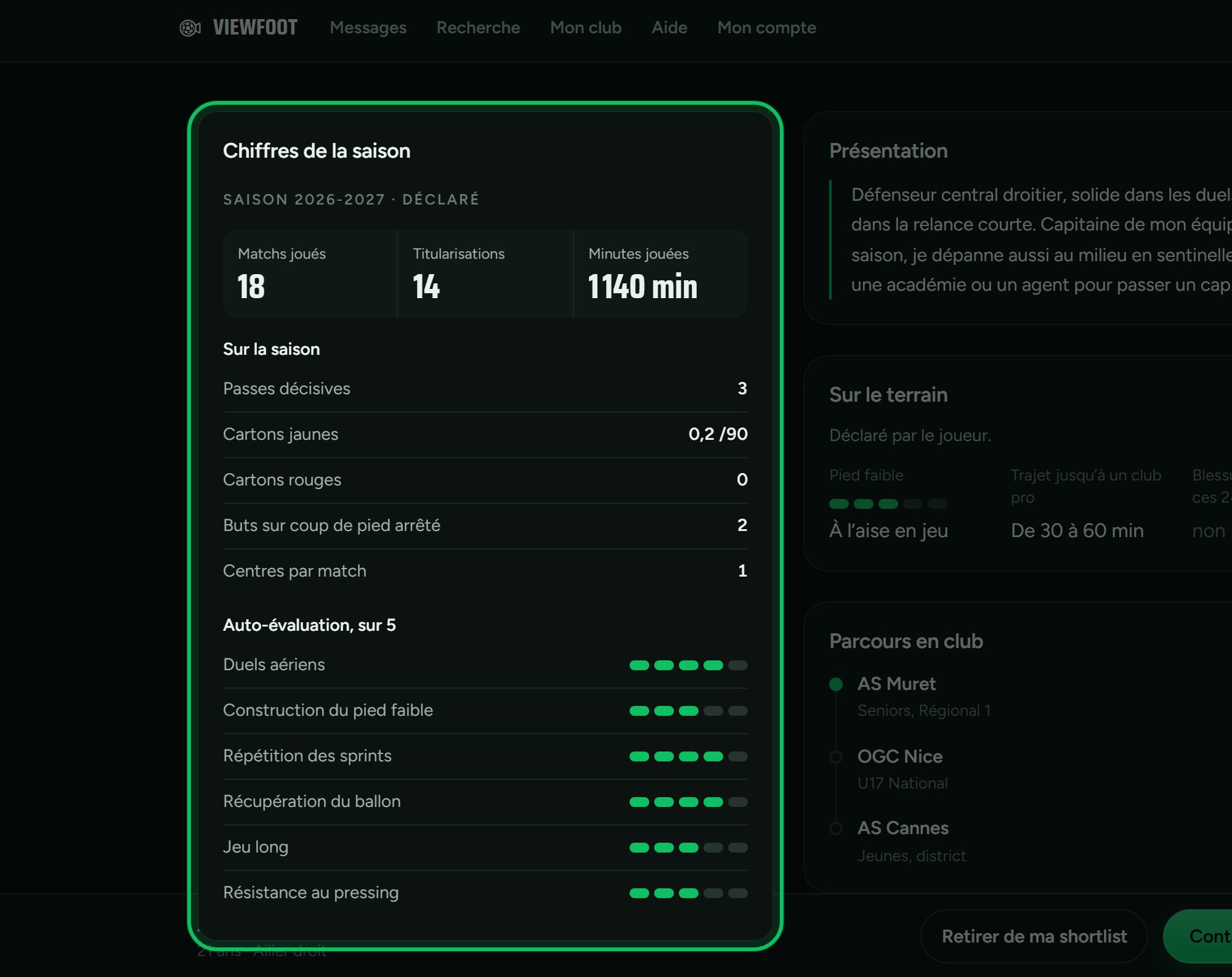Click the Titularisations value 14
The width and height of the screenshot is (1232, 977).
[x=426, y=286]
